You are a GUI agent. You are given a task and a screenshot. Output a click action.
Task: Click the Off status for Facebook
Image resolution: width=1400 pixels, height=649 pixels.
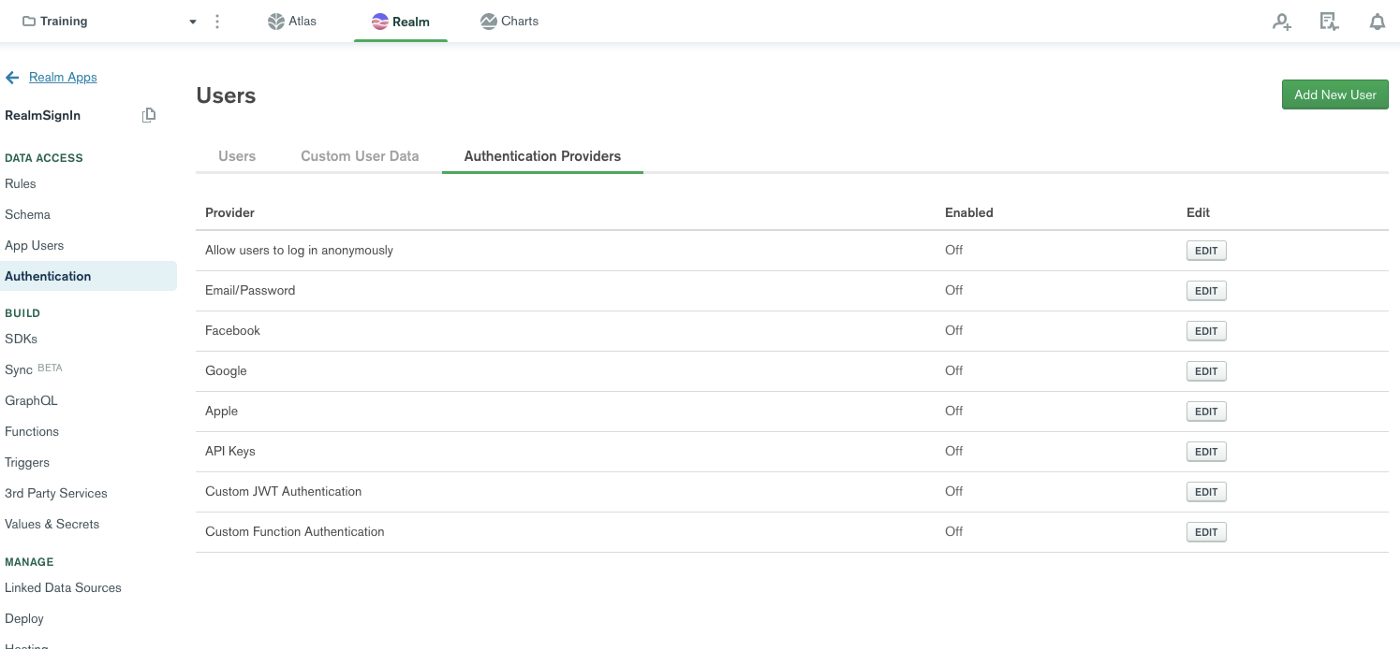point(954,330)
